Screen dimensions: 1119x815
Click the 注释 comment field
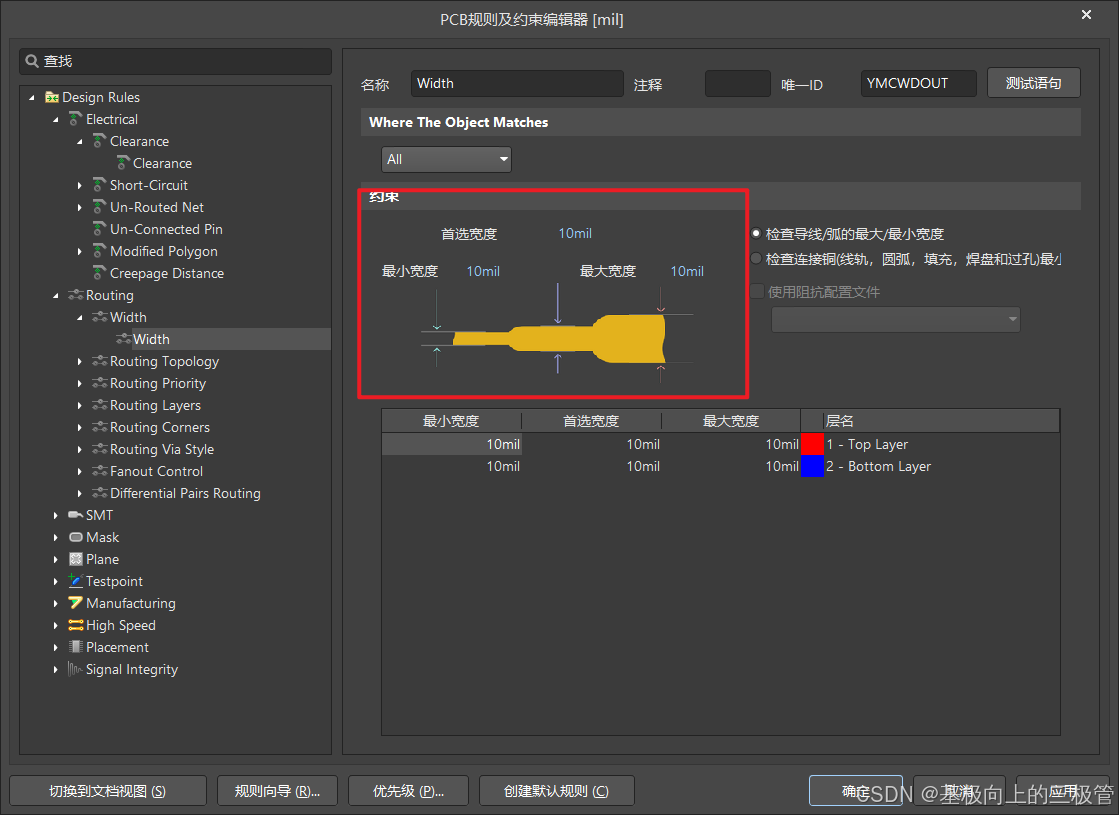(738, 83)
